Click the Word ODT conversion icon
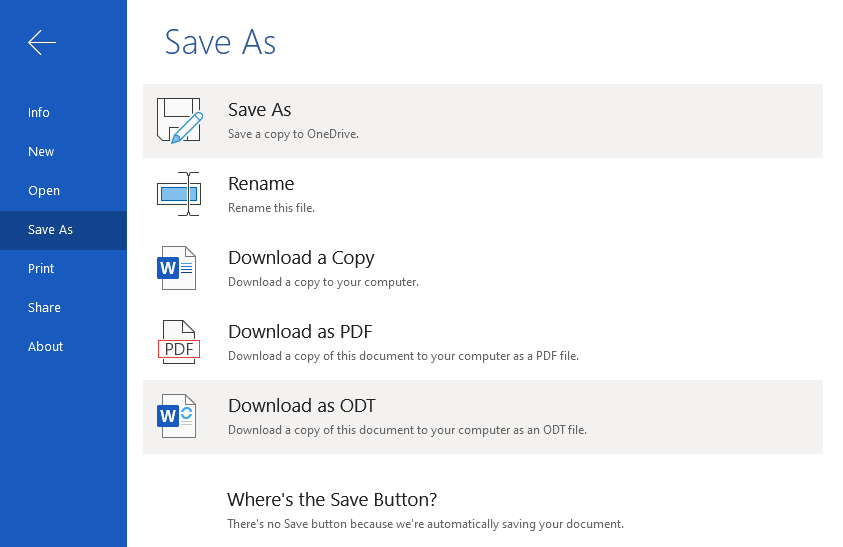The height and width of the screenshot is (547, 843). coord(176,416)
